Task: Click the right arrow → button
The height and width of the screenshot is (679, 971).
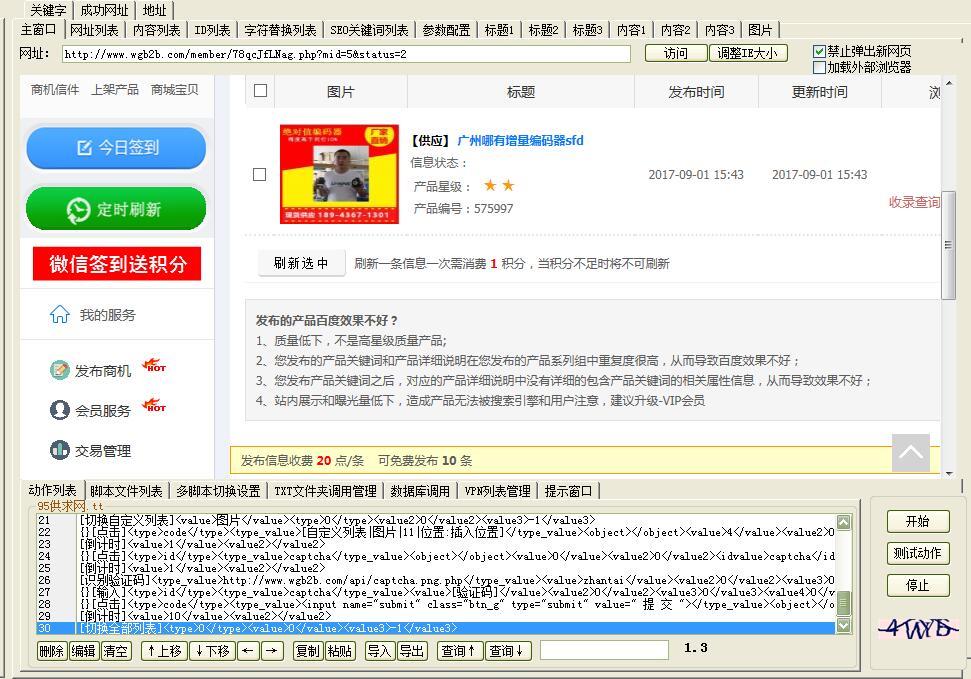Action: click(272, 651)
